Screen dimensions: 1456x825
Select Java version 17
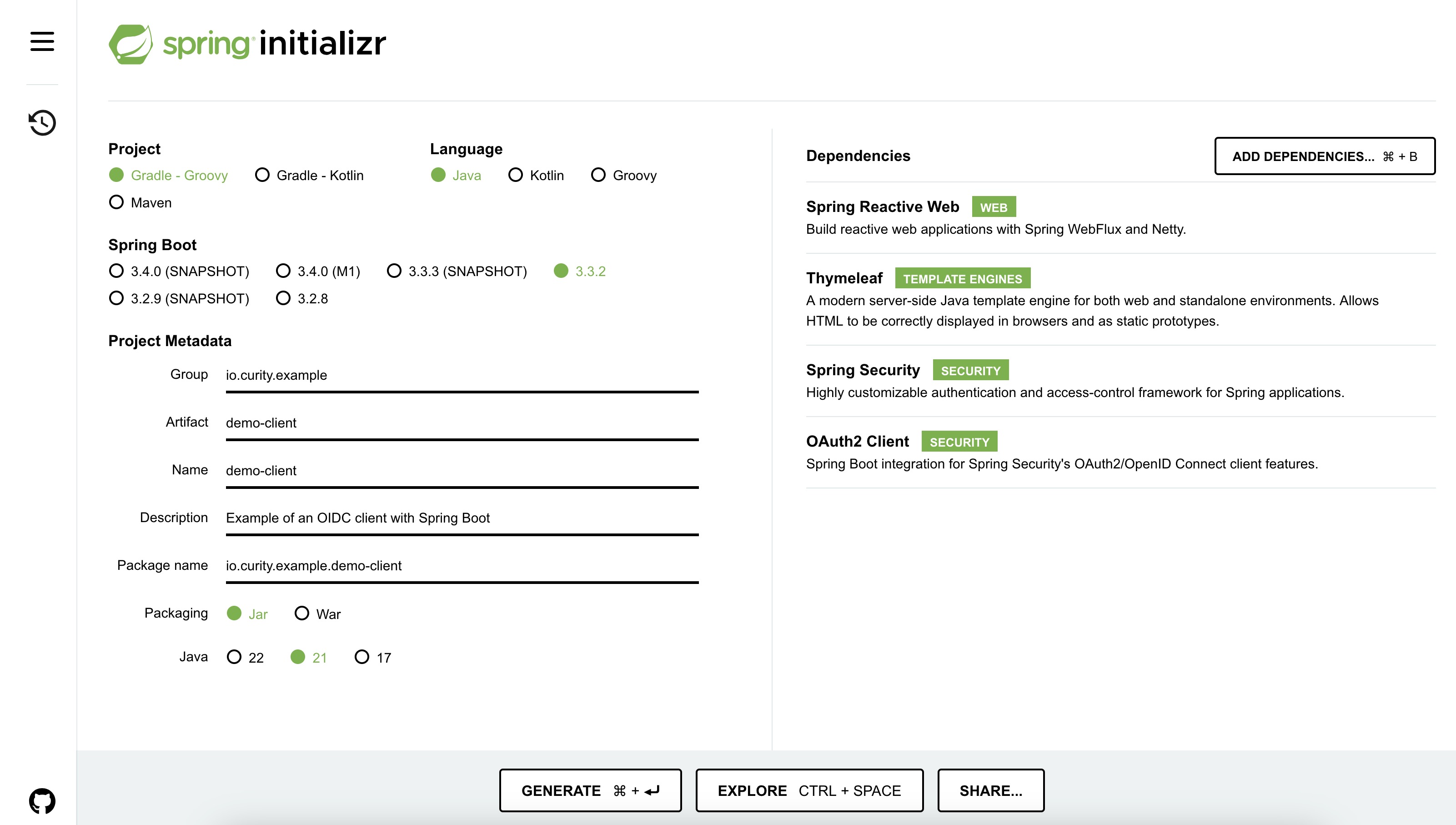coord(362,657)
